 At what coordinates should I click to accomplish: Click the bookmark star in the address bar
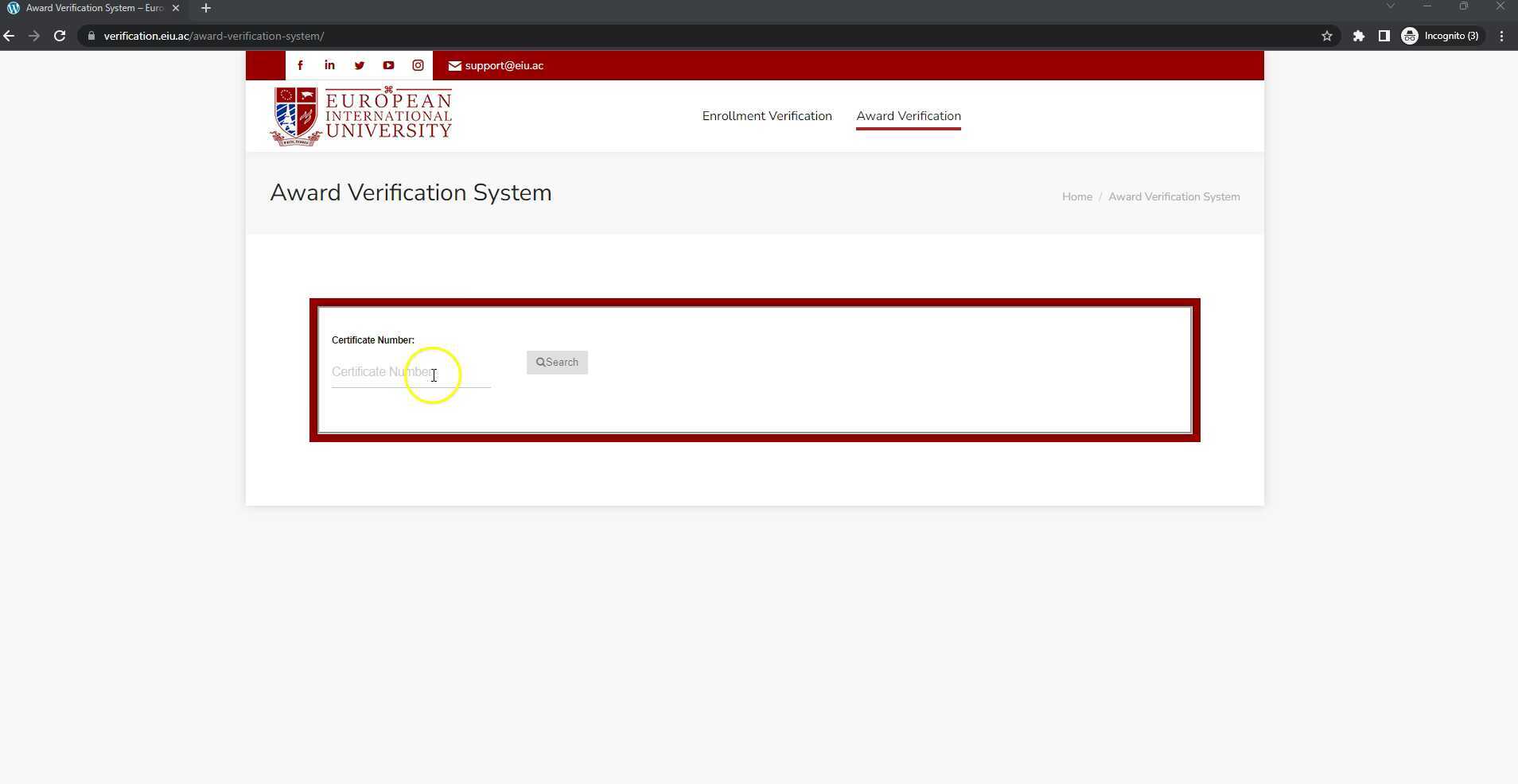coord(1327,36)
